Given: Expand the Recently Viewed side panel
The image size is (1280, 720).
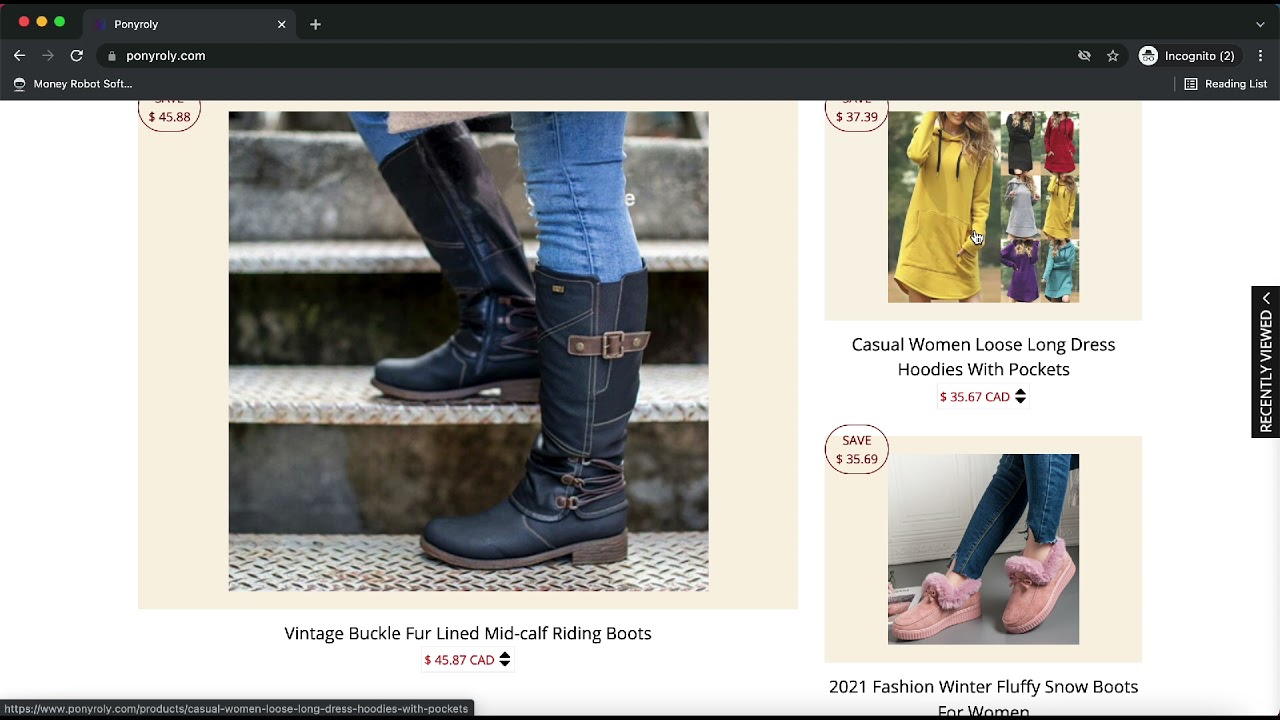Looking at the screenshot, I should 1266,362.
